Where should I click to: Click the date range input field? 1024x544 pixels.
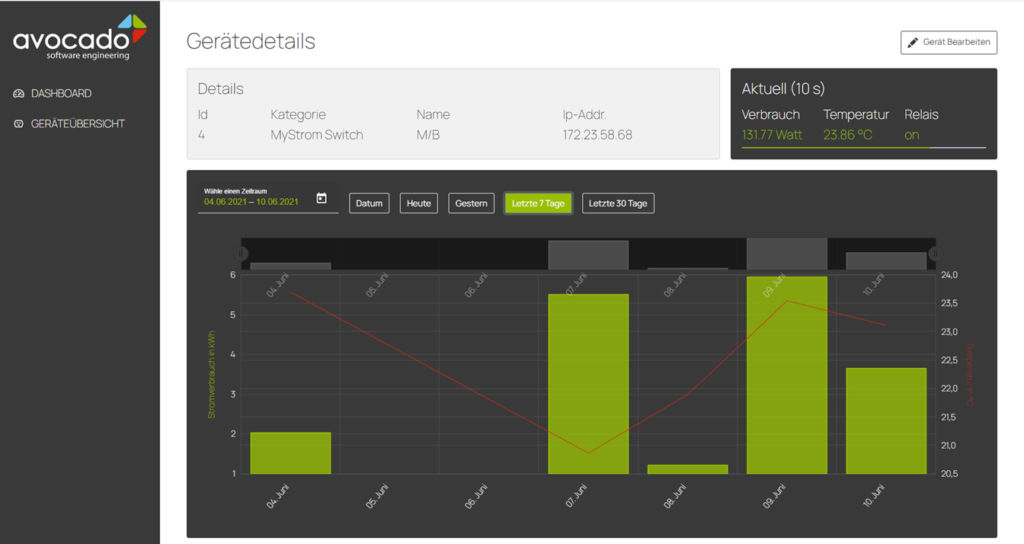255,201
